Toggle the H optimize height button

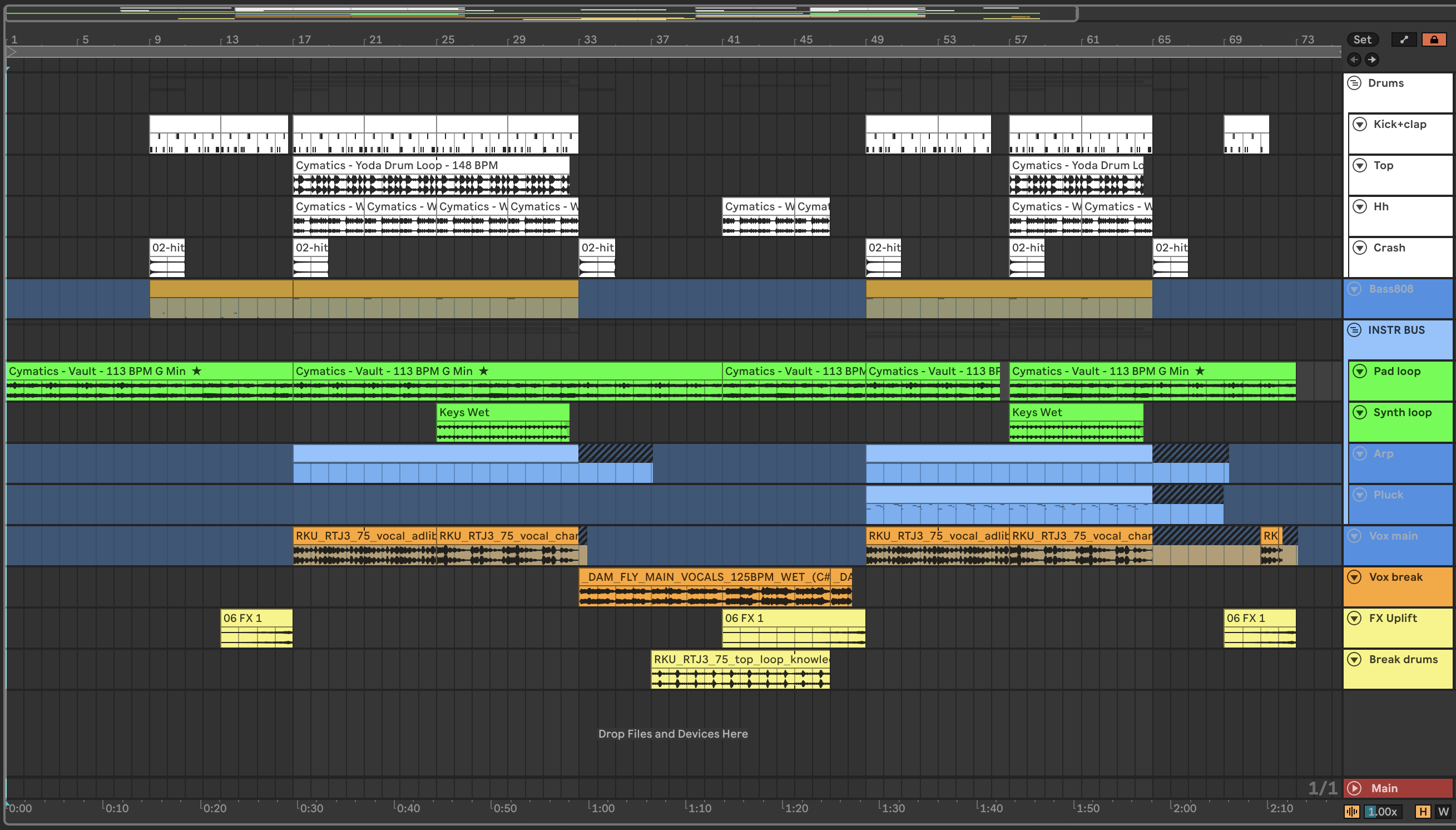click(x=1423, y=812)
